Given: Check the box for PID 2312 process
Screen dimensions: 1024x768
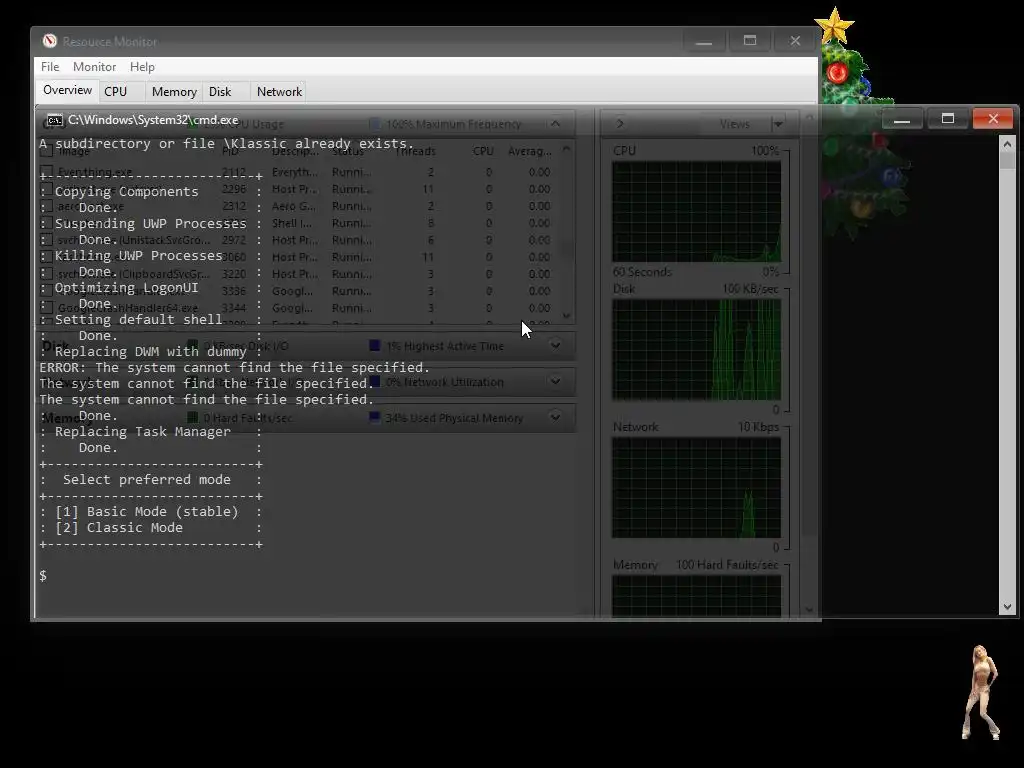Looking at the screenshot, I should pos(46,206).
